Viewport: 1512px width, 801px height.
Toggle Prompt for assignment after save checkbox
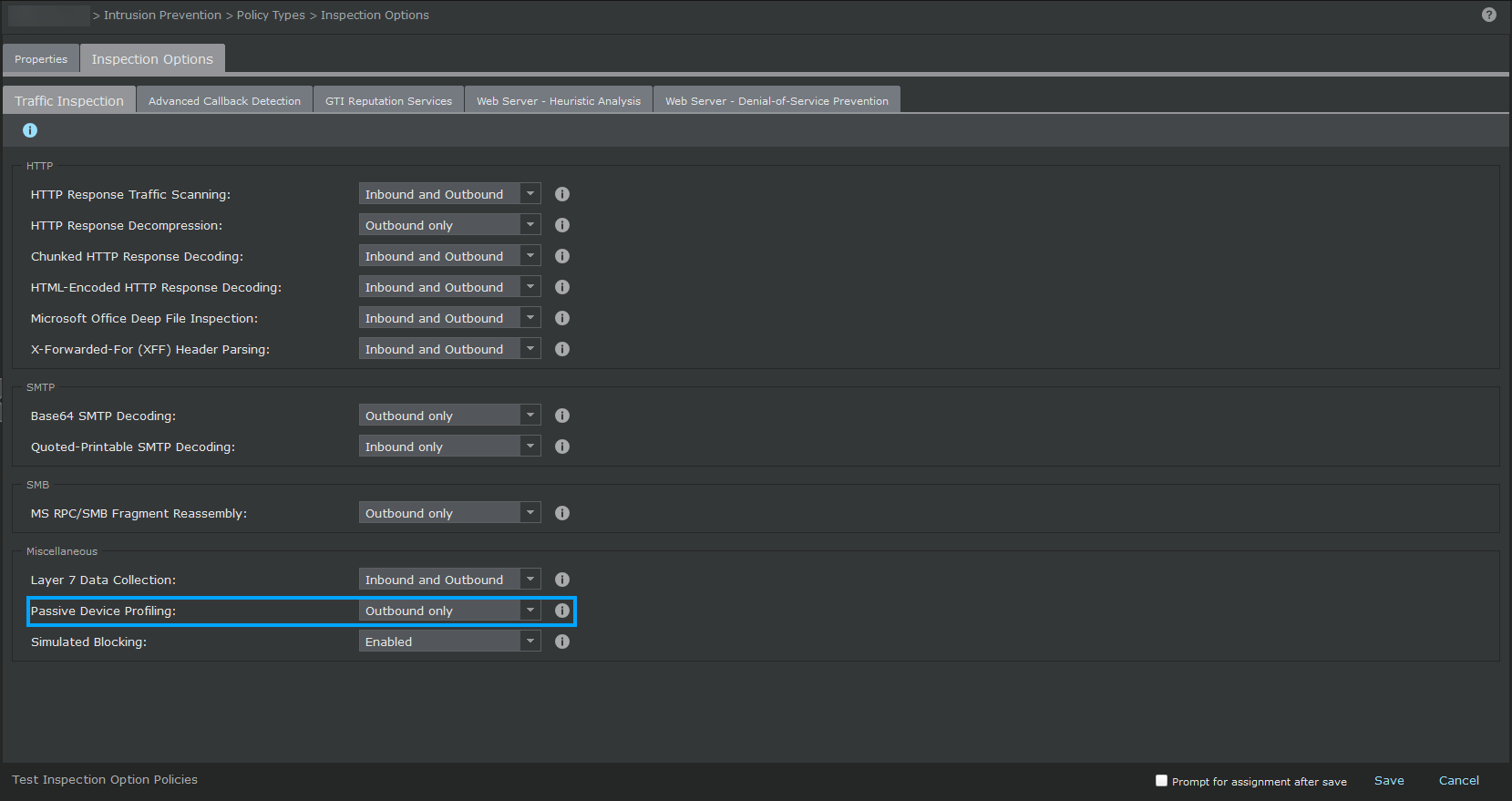click(1161, 781)
